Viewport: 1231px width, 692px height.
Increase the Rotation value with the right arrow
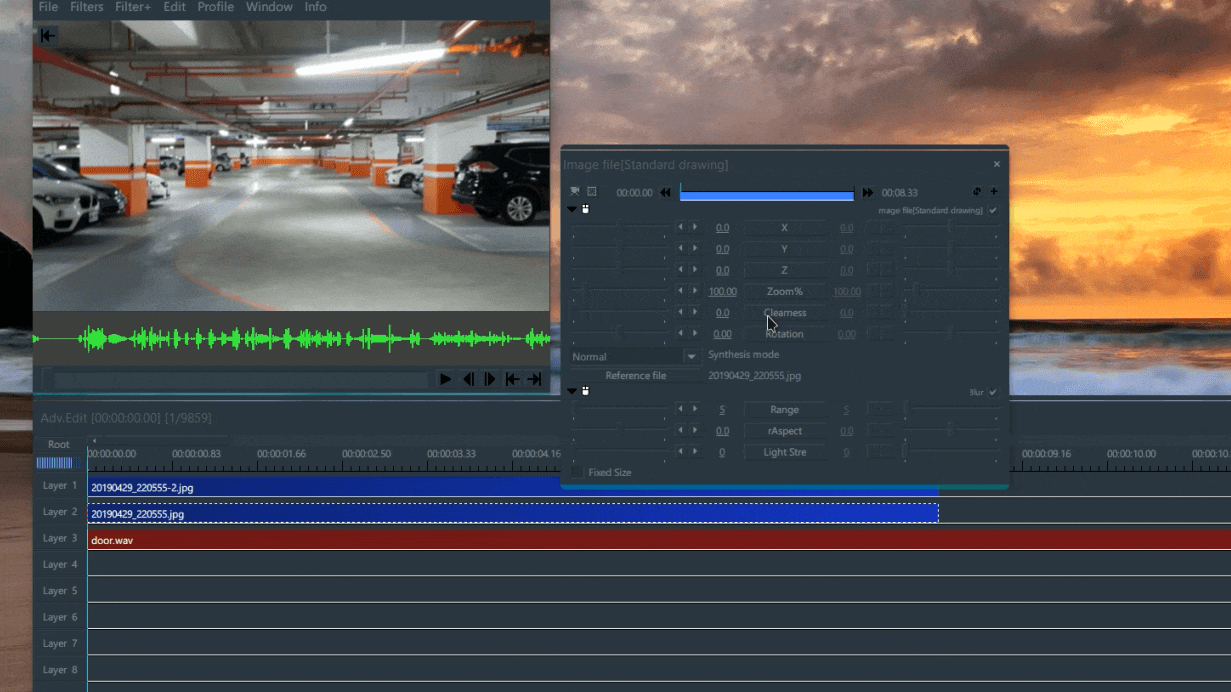[694, 334]
